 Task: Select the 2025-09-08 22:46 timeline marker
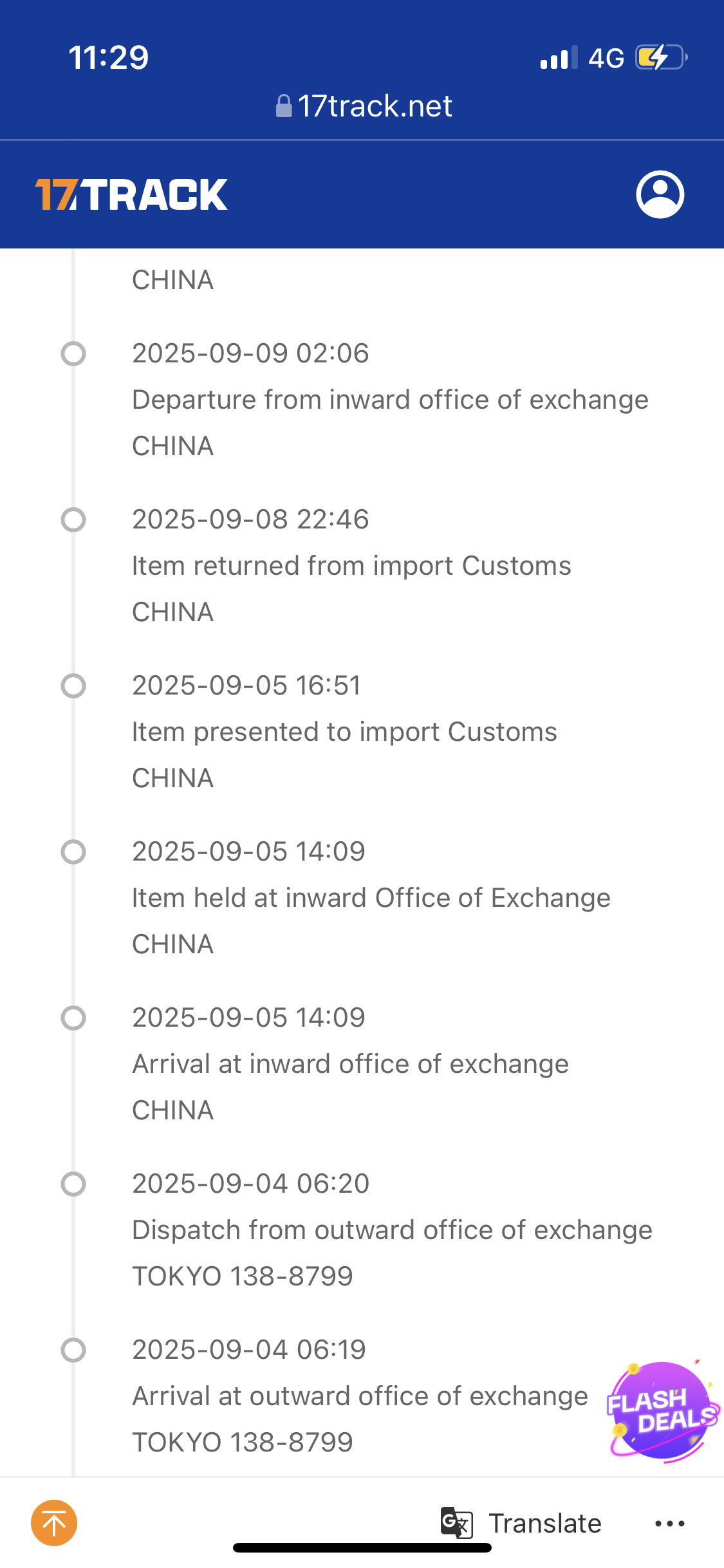tap(73, 519)
